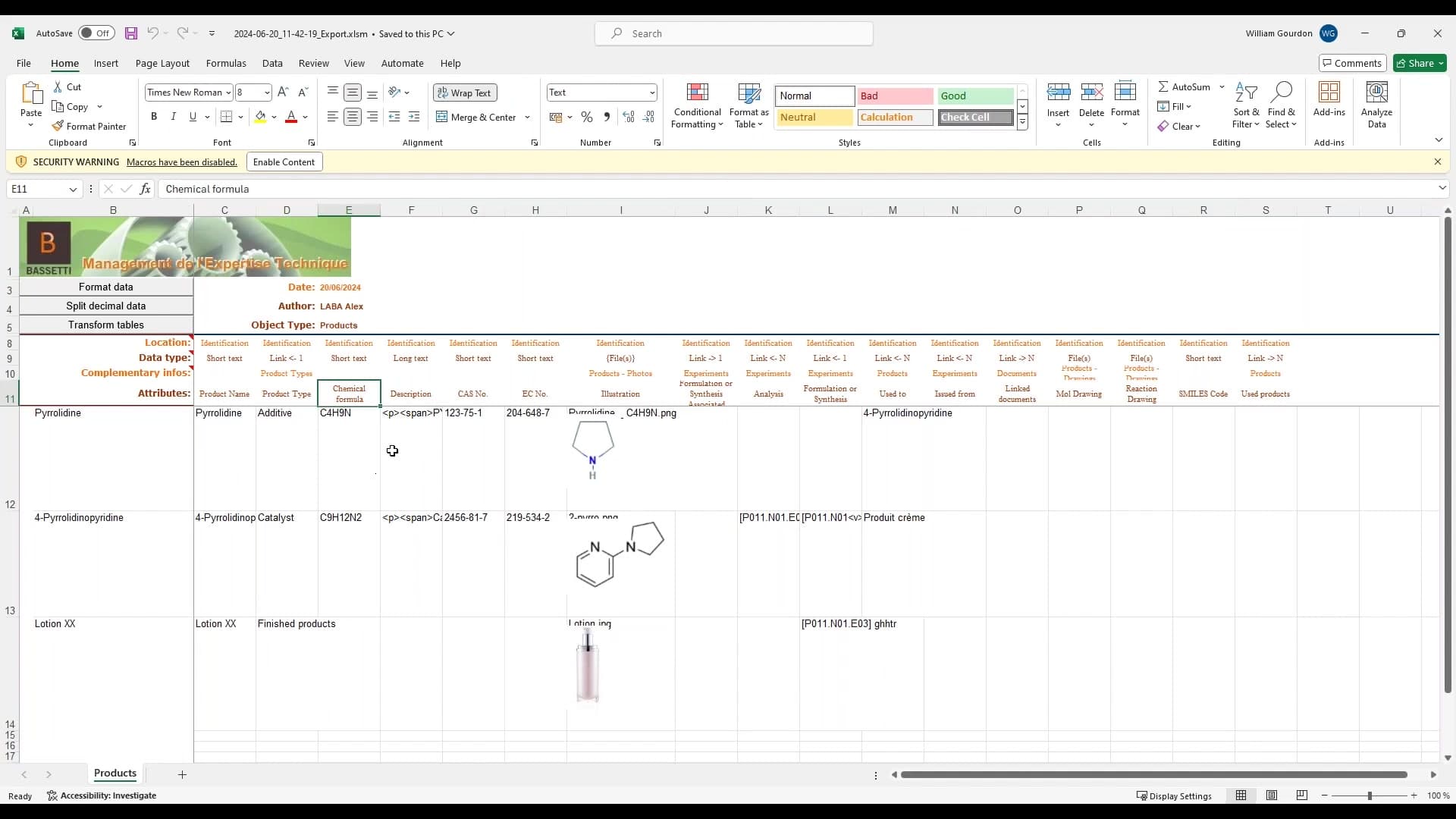Click Decrease Decimal icon
The image size is (1456, 819).
648,117
